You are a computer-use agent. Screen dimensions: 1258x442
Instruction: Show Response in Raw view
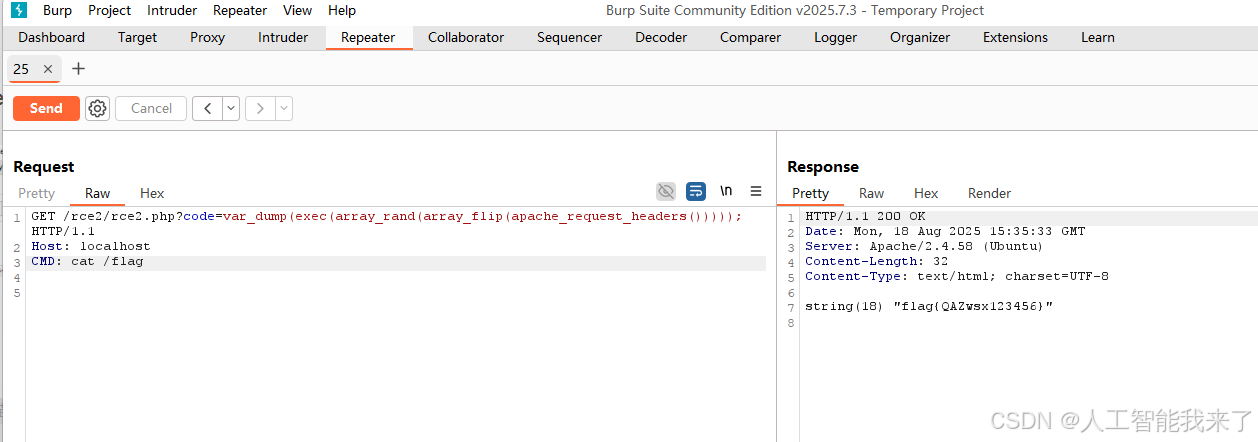(871, 193)
